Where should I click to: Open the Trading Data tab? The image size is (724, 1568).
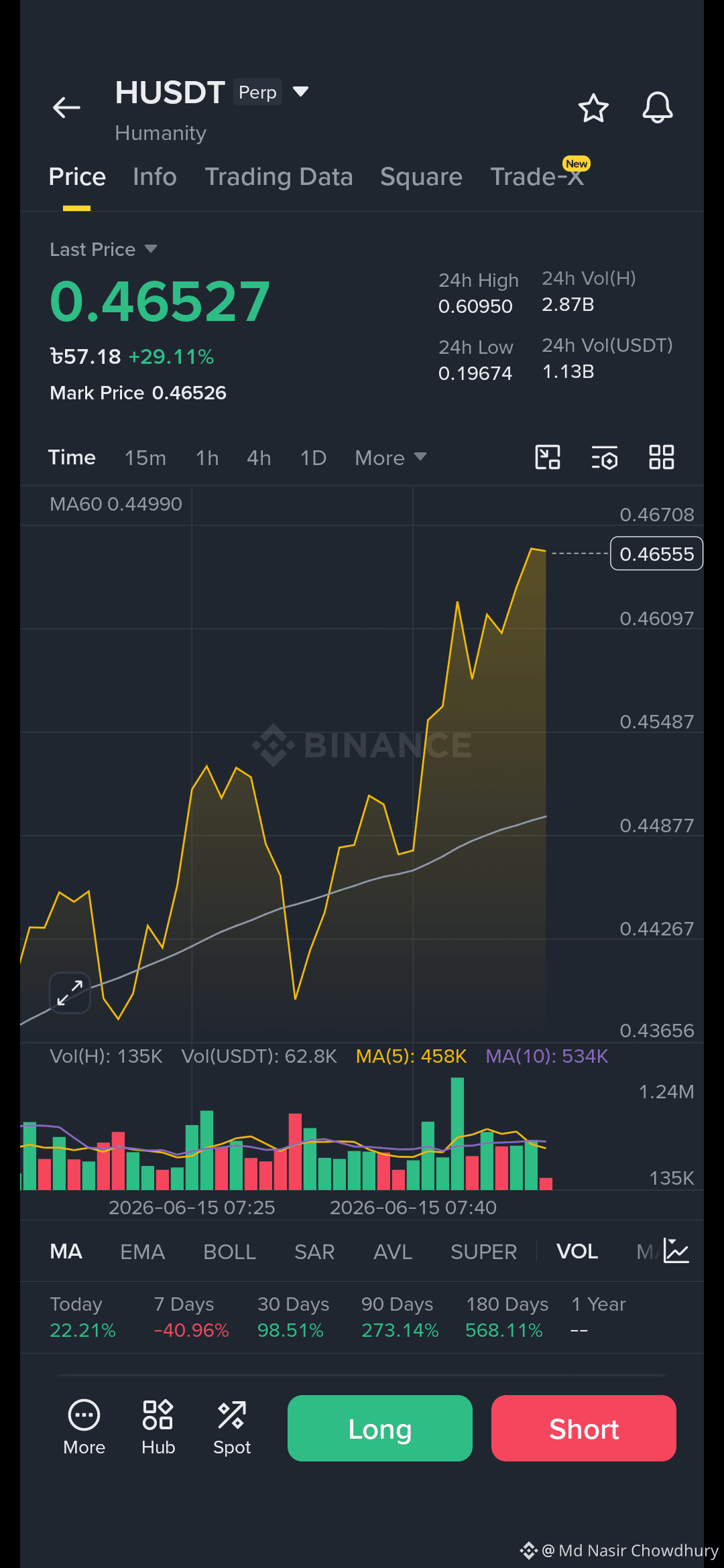(x=279, y=177)
